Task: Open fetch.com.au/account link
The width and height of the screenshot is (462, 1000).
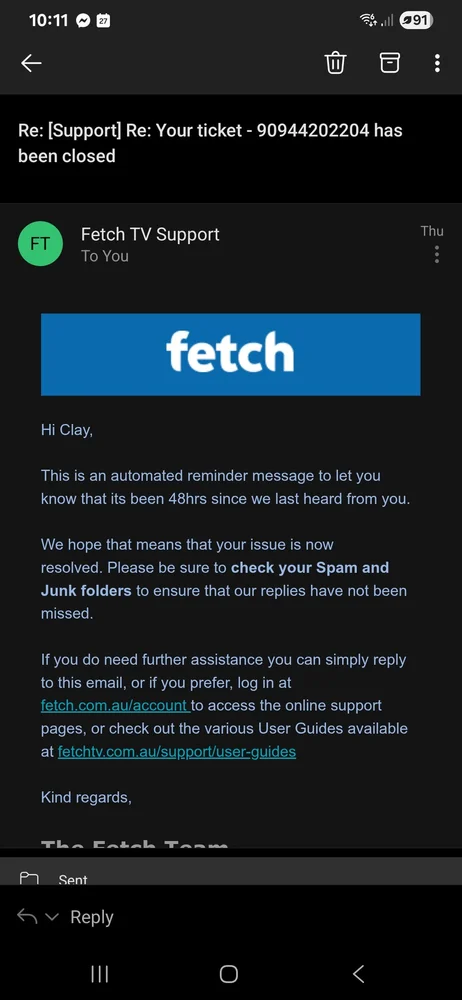Action: (116, 705)
